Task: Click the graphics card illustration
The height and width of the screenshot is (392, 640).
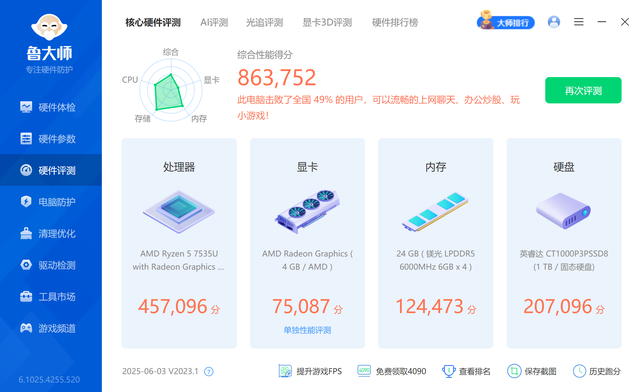Action: click(307, 211)
